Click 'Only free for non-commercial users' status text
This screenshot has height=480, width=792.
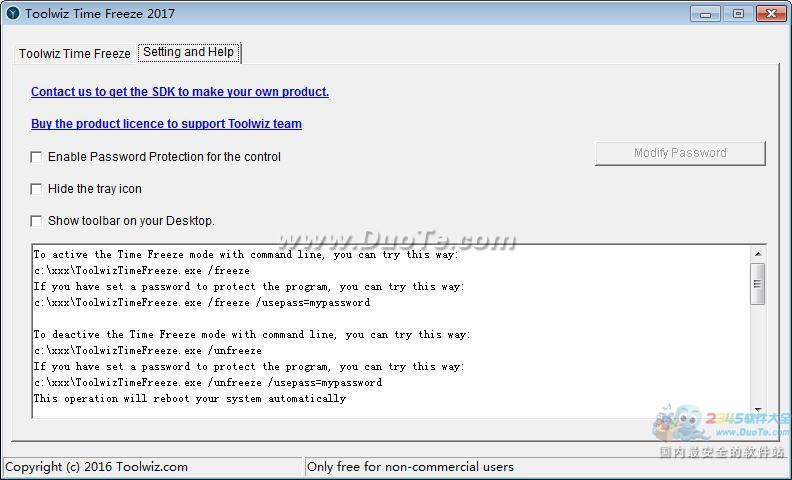click(x=410, y=466)
